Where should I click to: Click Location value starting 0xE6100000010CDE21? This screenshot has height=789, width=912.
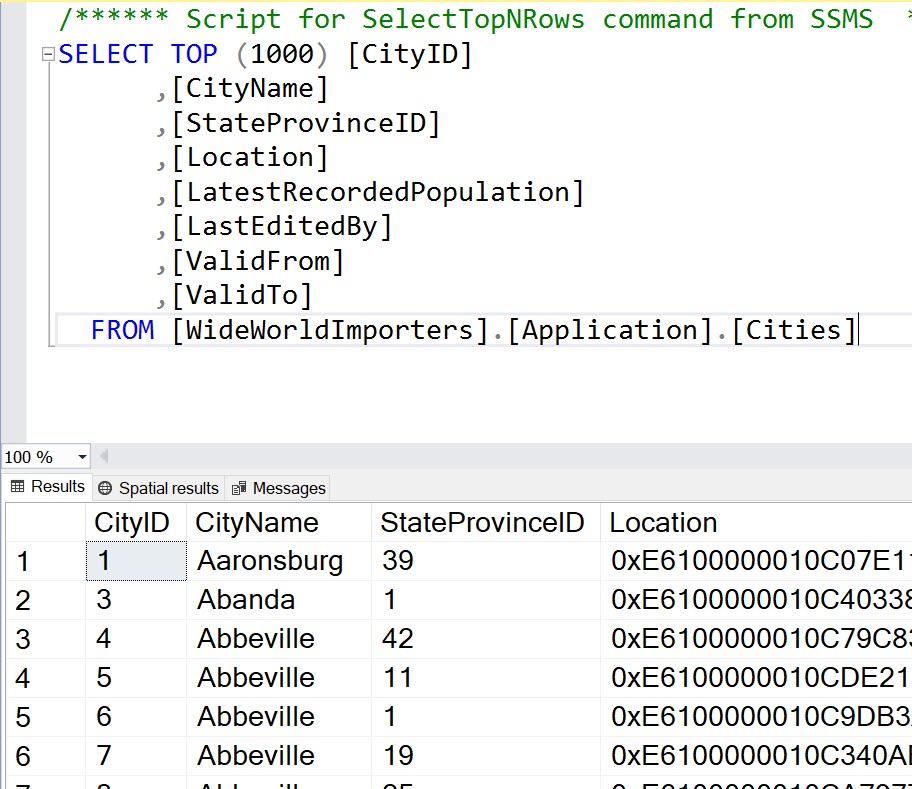tap(756, 678)
